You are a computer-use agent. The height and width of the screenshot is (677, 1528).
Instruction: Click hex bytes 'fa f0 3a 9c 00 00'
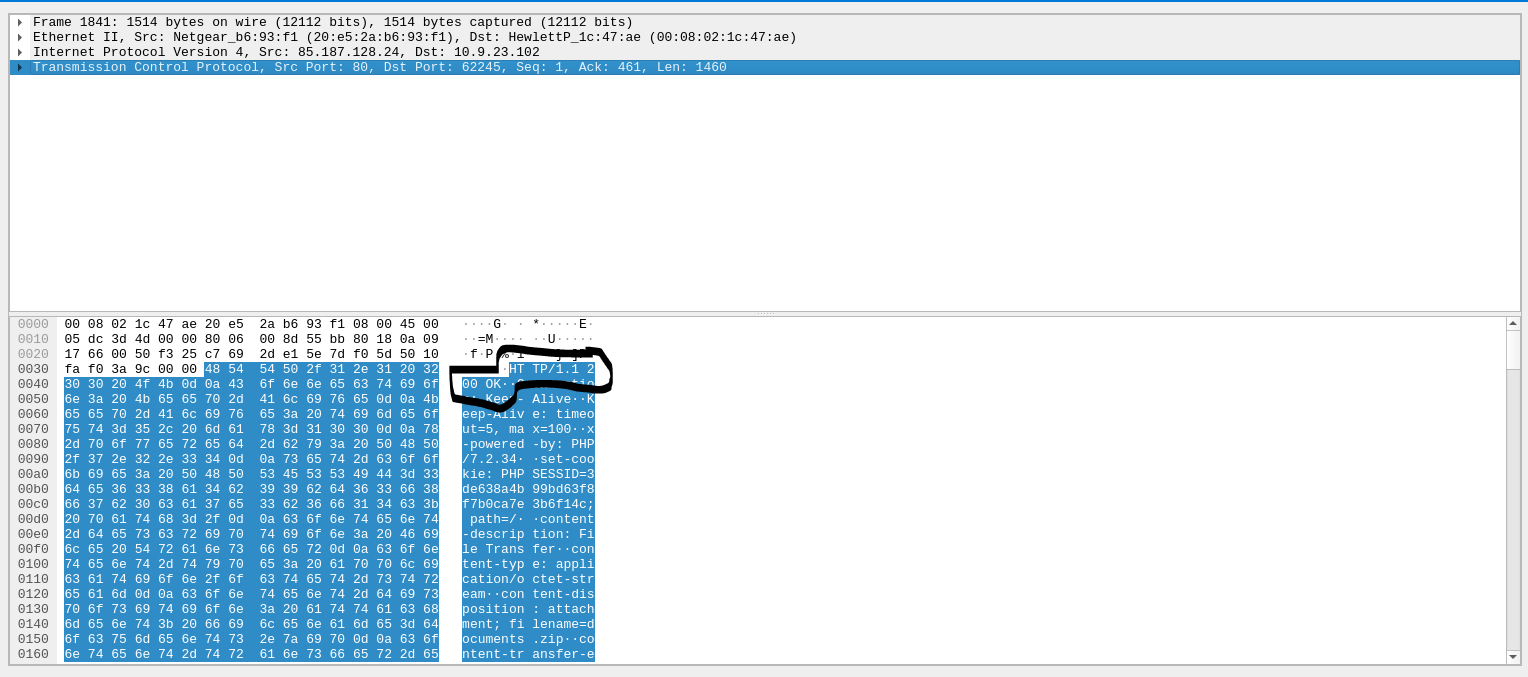(131, 369)
